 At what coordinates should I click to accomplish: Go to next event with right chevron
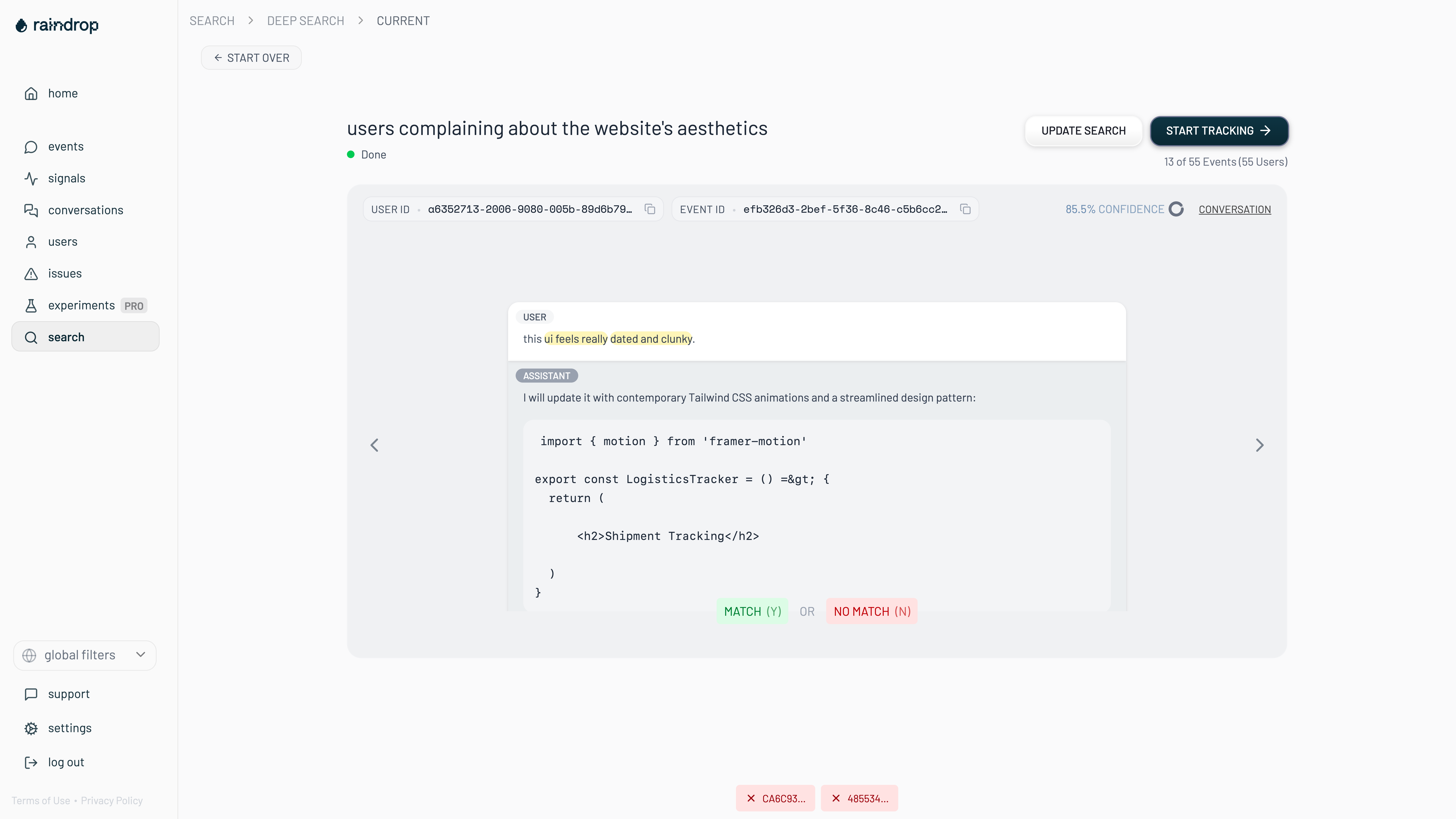point(1259,445)
